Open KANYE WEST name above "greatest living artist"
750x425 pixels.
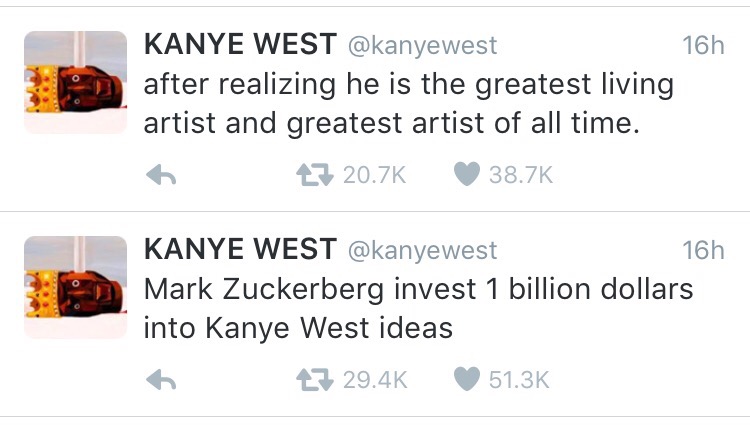click(240, 46)
